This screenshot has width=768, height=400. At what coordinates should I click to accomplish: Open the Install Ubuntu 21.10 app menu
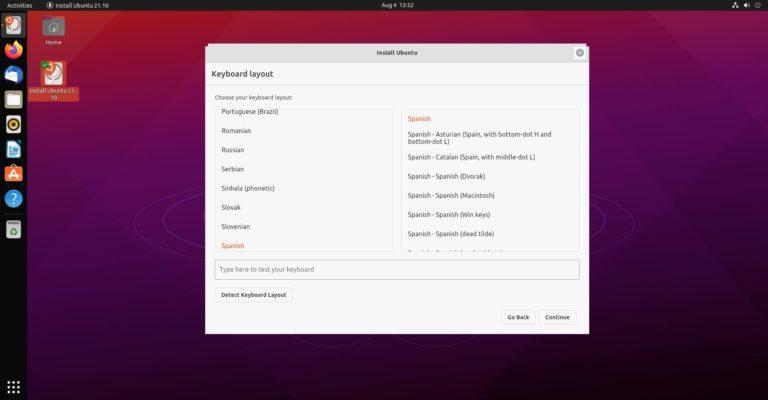(x=77, y=5)
